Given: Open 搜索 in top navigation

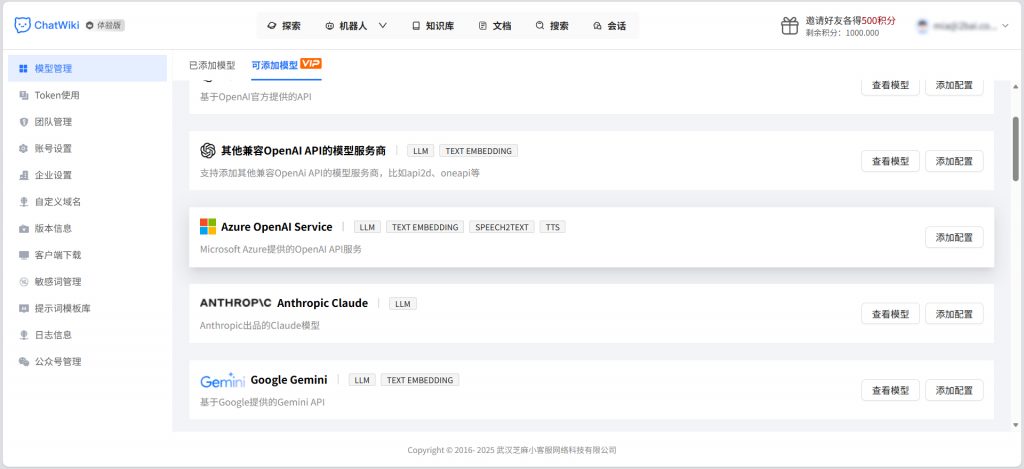Looking at the screenshot, I should coord(552,26).
